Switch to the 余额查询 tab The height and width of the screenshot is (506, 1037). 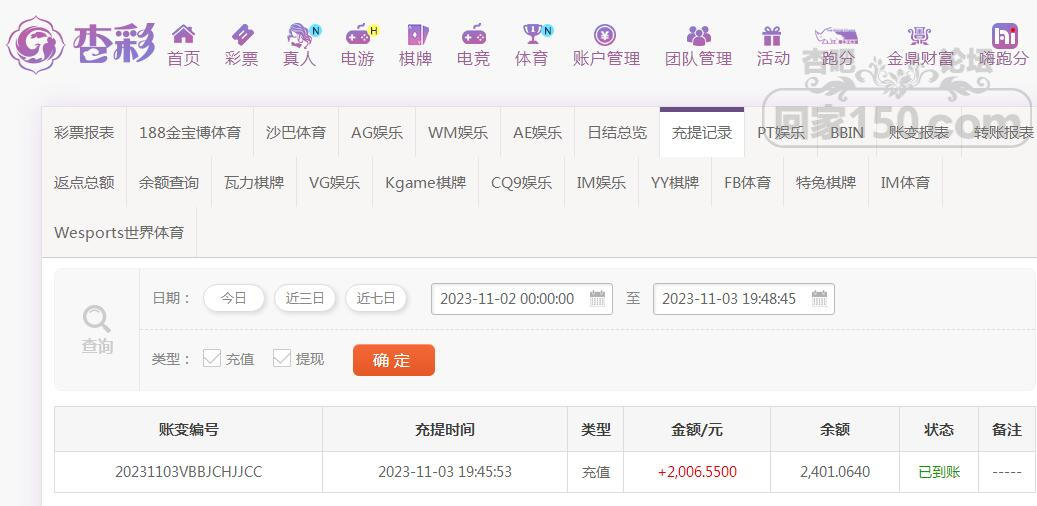click(168, 182)
